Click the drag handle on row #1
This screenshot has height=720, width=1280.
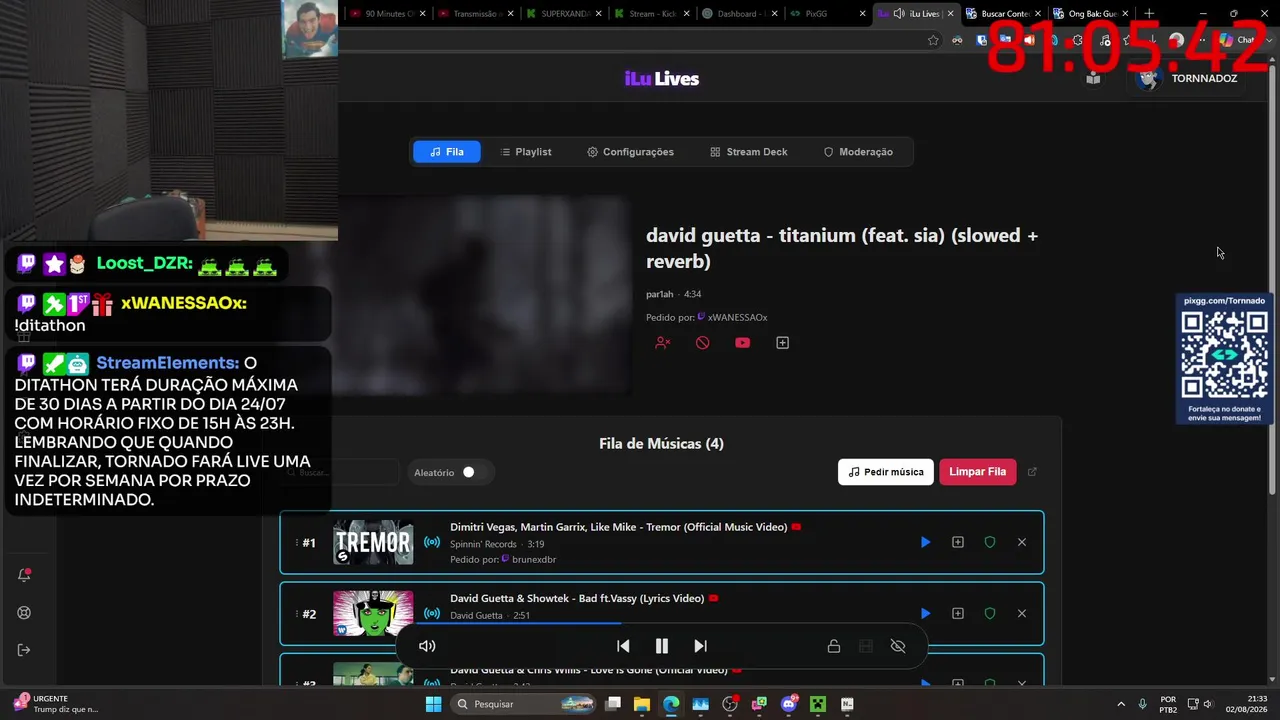click(296, 543)
